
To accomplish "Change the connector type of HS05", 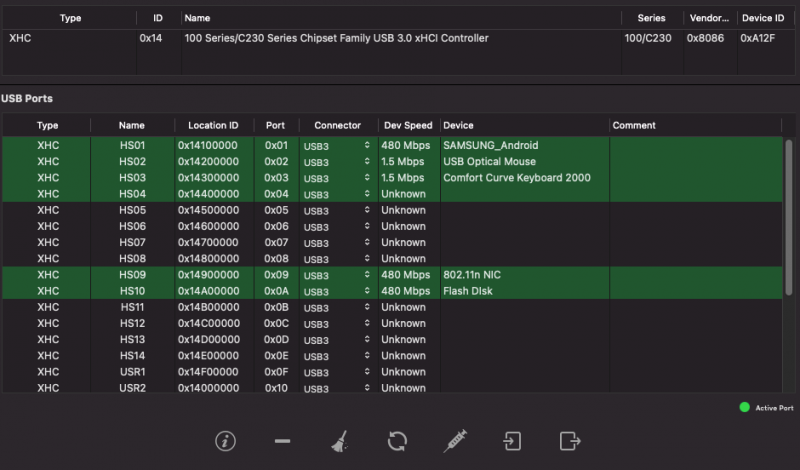I will [x=337, y=211].
